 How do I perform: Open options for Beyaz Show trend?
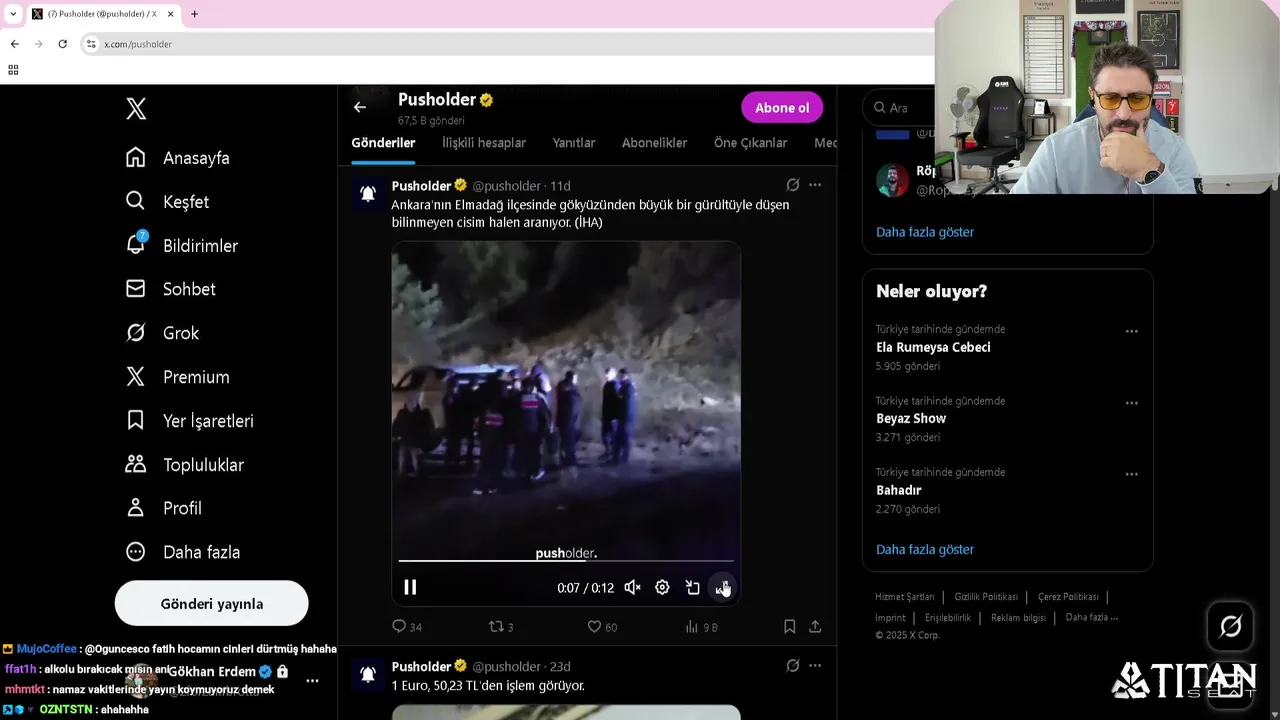1131,403
